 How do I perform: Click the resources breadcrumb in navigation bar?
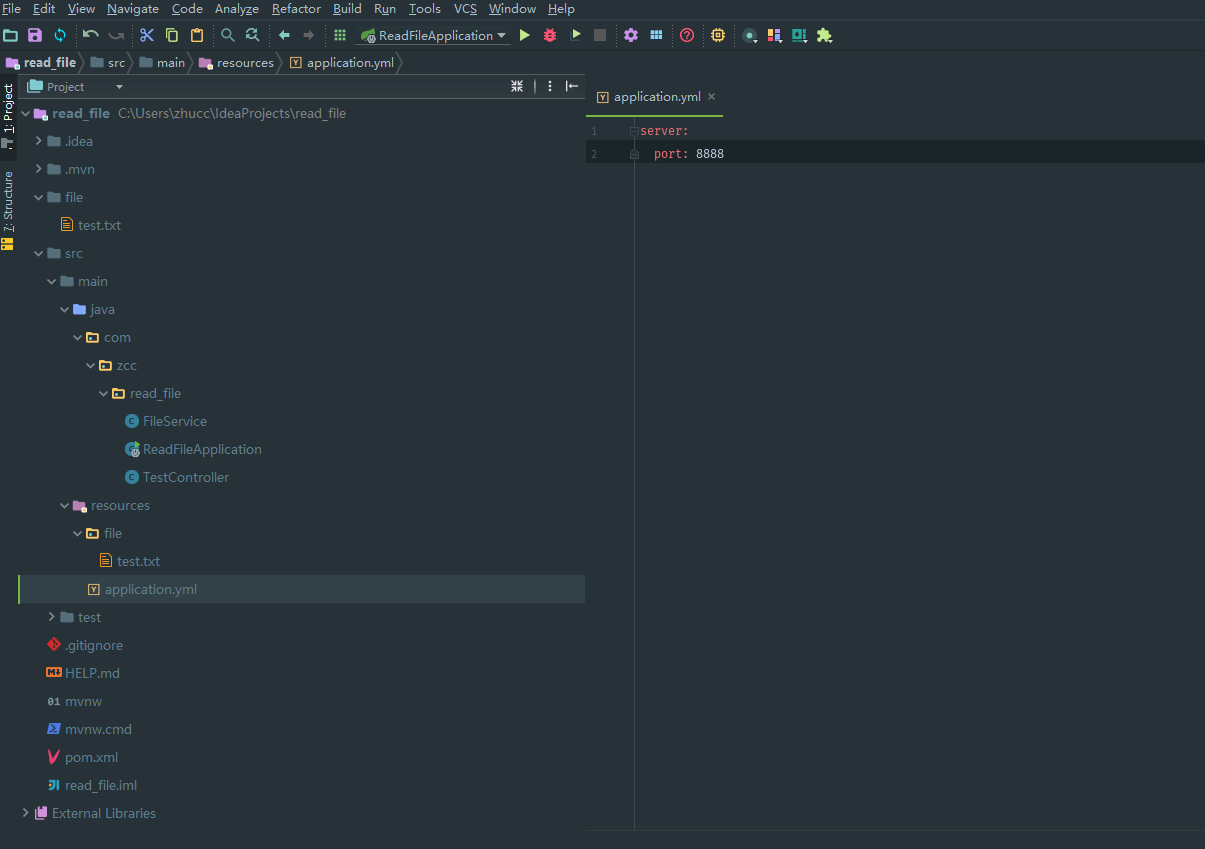coord(237,62)
